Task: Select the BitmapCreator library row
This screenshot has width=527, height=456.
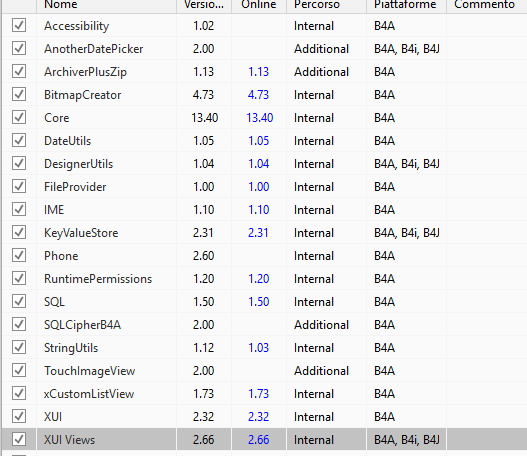Action: 264,95
